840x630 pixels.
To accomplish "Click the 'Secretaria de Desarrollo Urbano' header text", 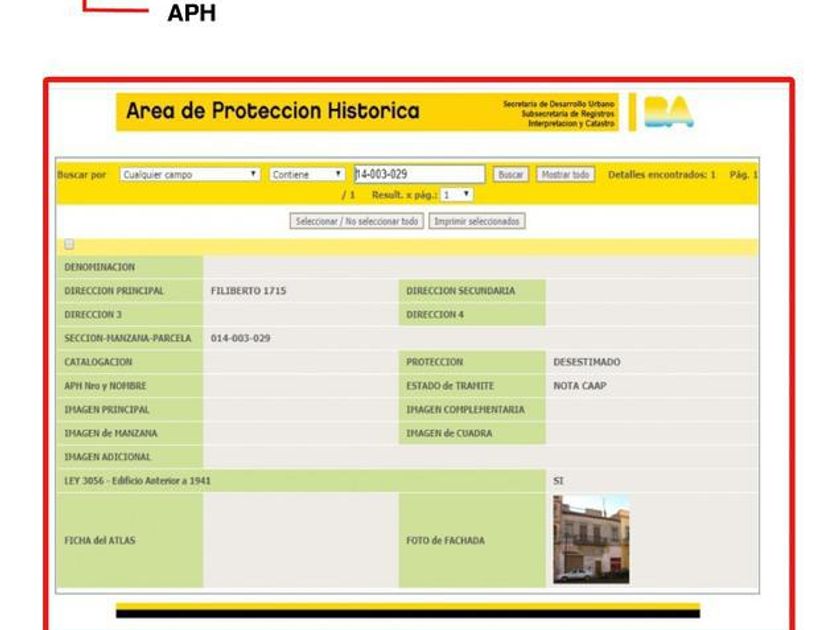I will click(559, 103).
